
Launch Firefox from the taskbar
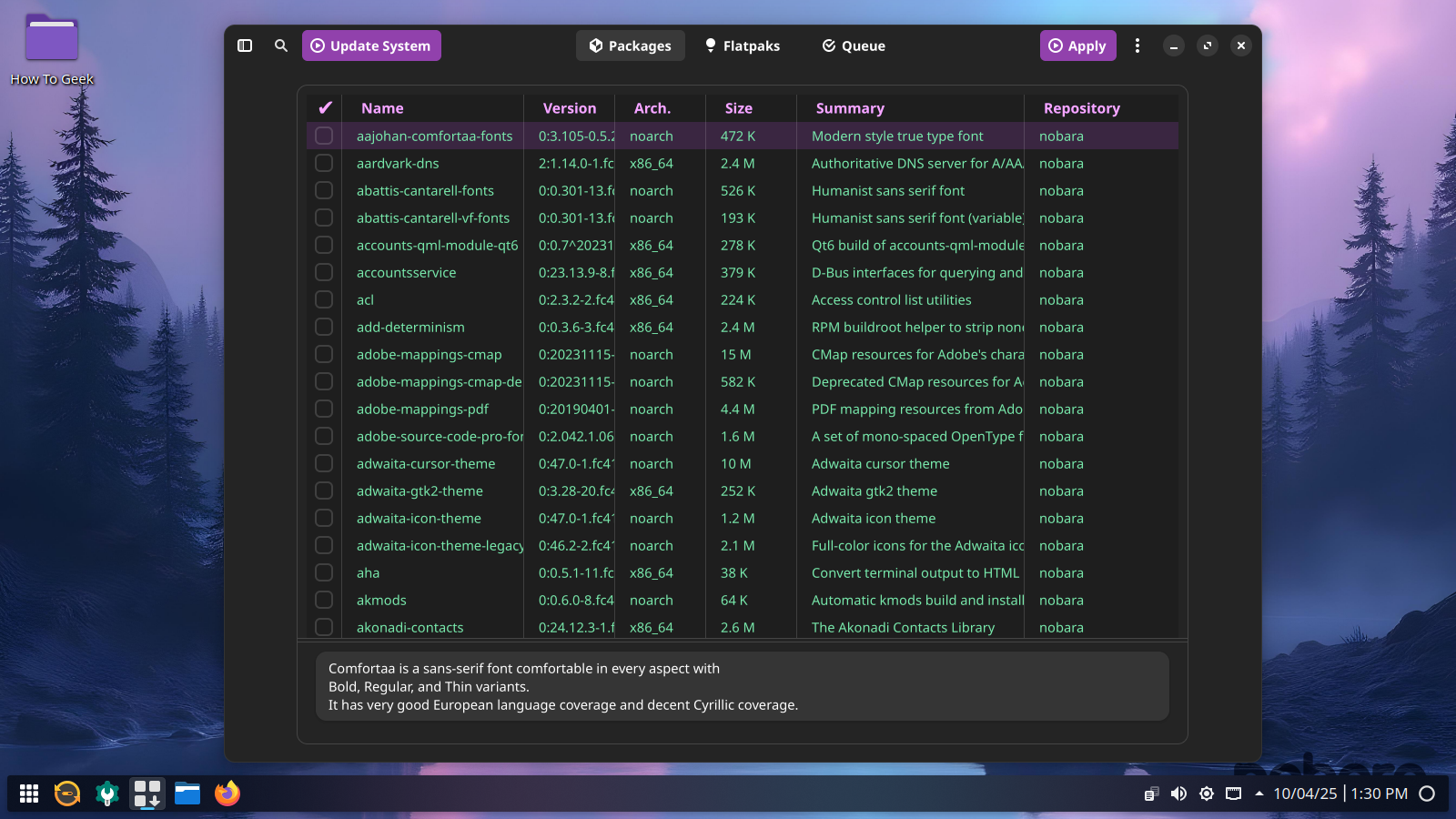227,794
